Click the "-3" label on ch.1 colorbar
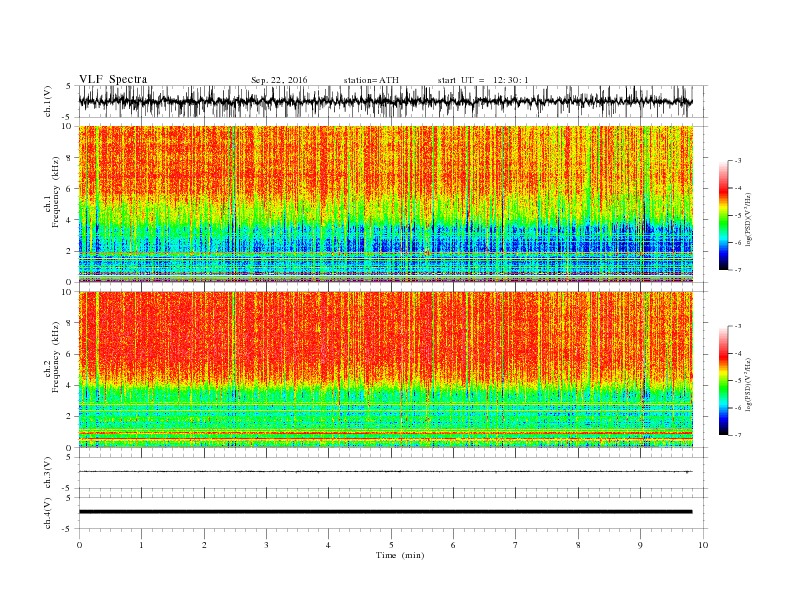The image size is (792, 612). click(x=737, y=161)
